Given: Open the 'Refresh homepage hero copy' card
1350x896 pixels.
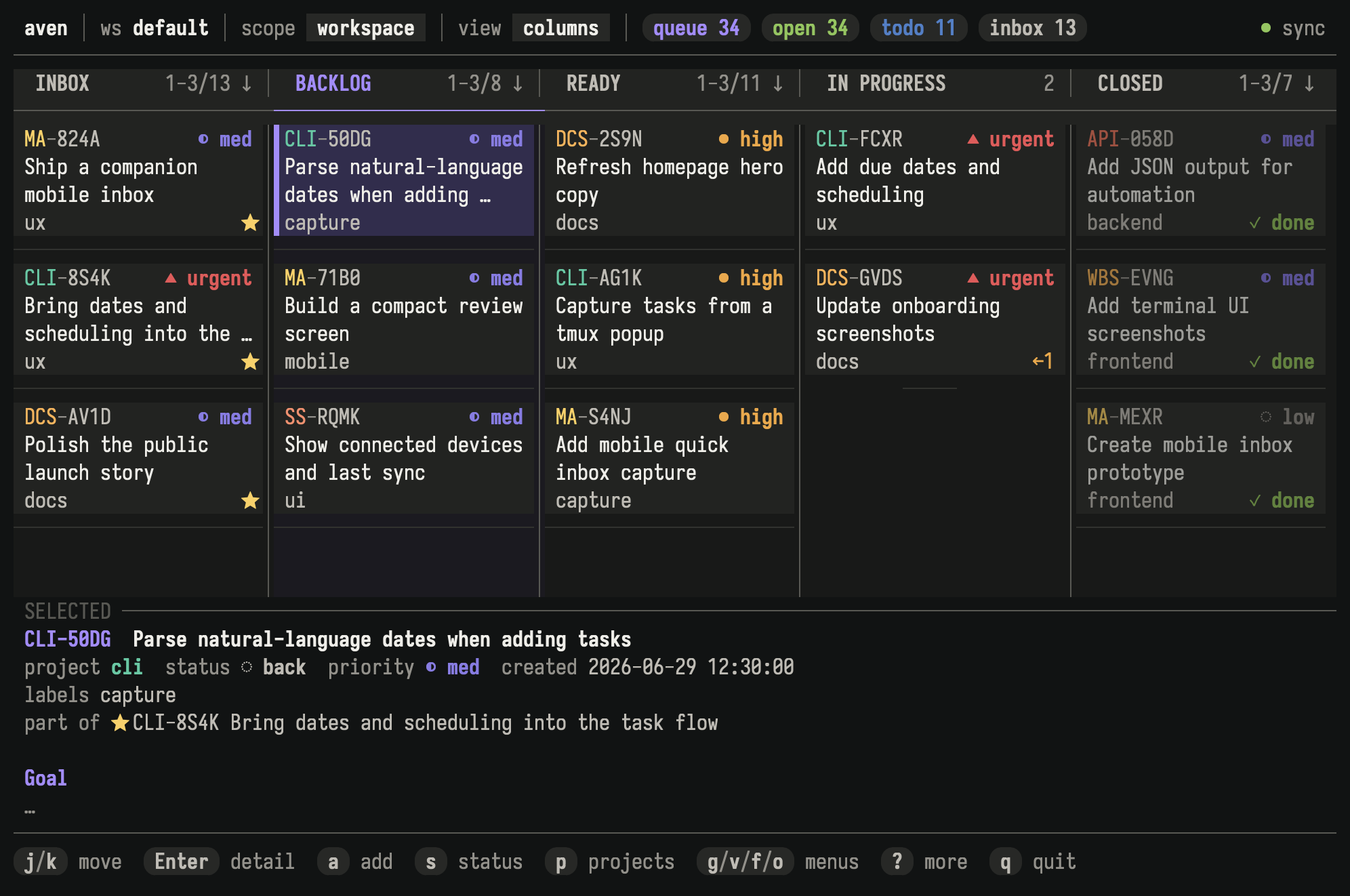Looking at the screenshot, I should pyautogui.click(x=670, y=180).
